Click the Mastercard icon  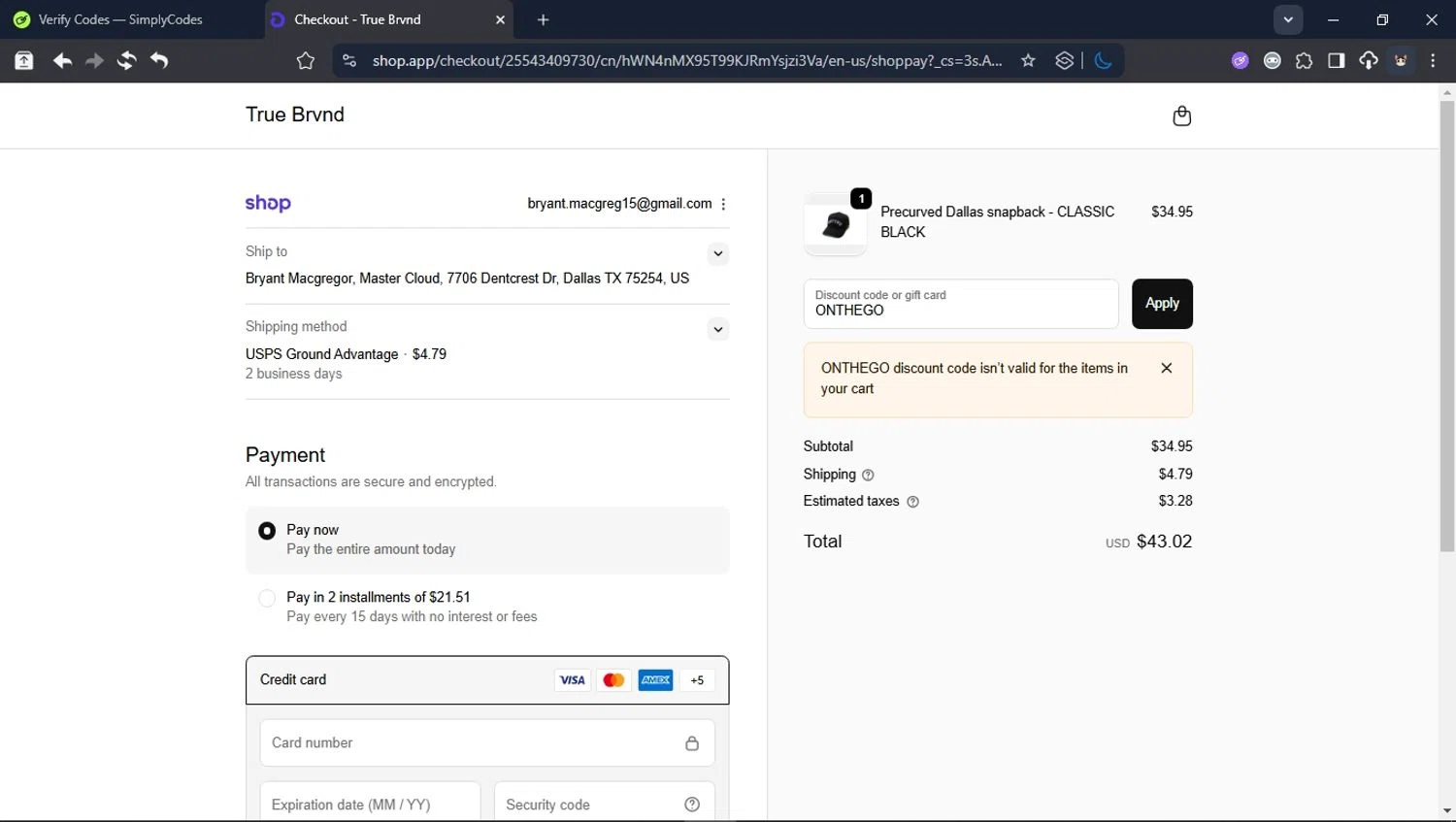pyautogui.click(x=613, y=680)
